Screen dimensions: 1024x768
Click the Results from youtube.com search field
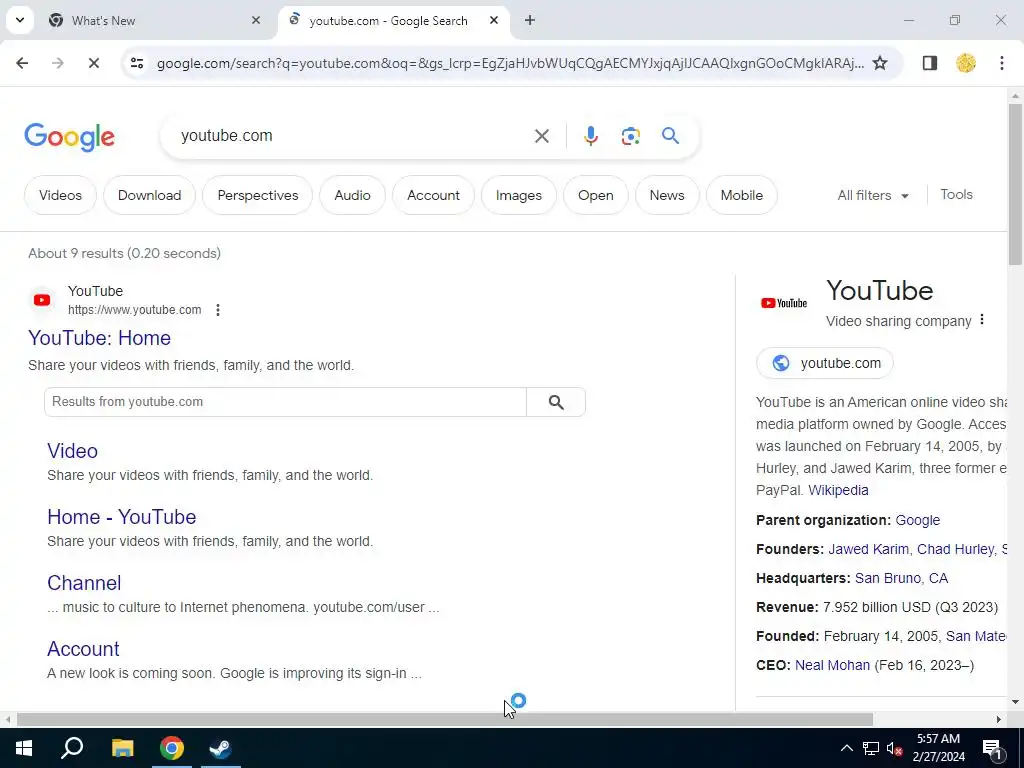coord(285,402)
